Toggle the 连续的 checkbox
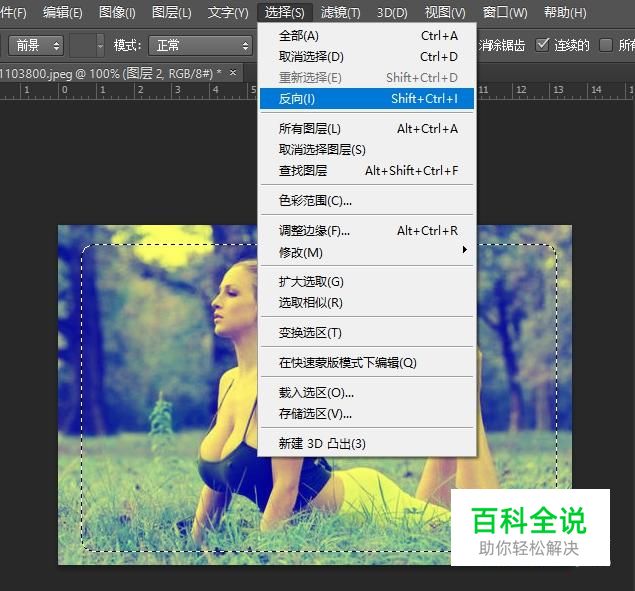Screen dimensions: 635x591 point(542,45)
